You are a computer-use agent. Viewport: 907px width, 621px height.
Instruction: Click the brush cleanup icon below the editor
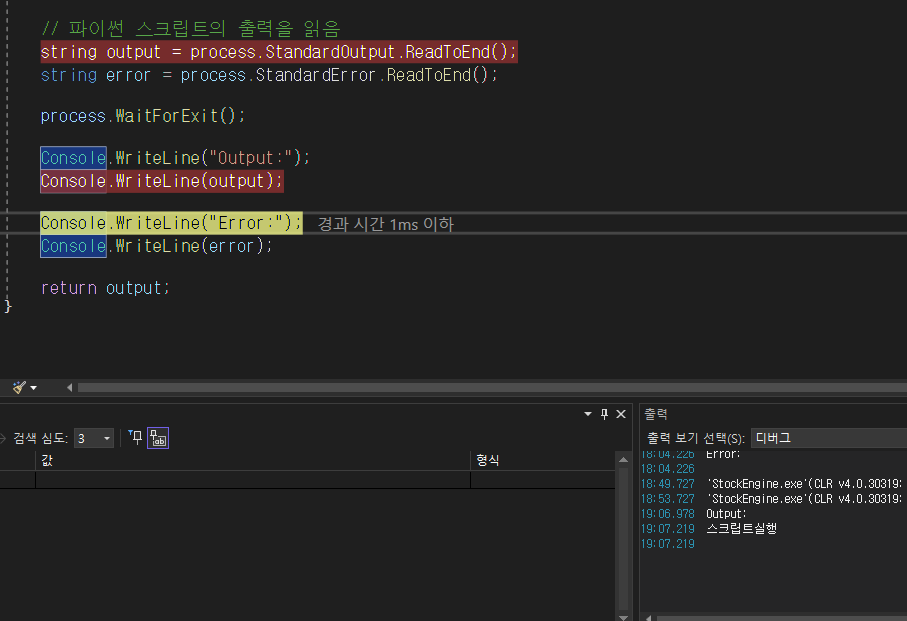click(19, 387)
